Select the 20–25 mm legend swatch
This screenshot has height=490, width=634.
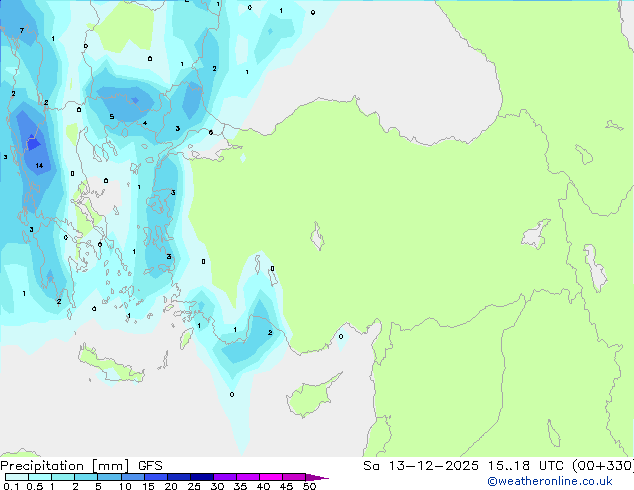pyautogui.click(x=178, y=477)
